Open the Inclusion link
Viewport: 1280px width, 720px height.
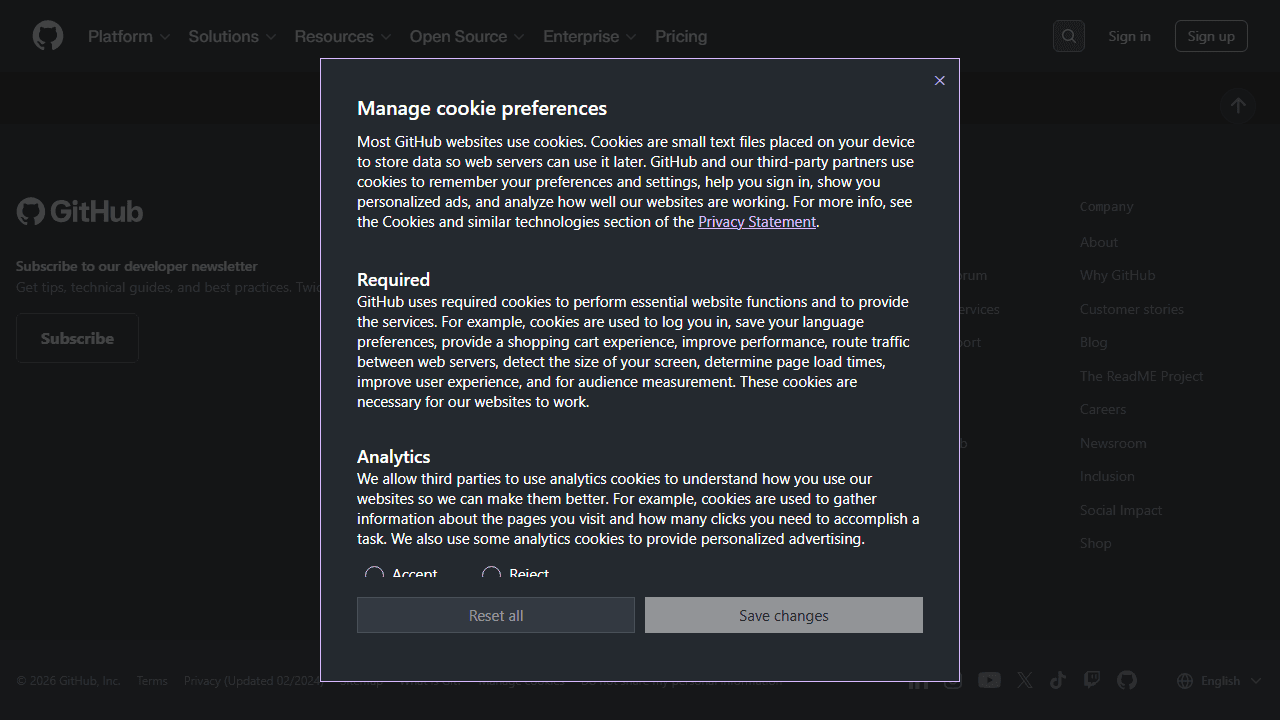1107,476
